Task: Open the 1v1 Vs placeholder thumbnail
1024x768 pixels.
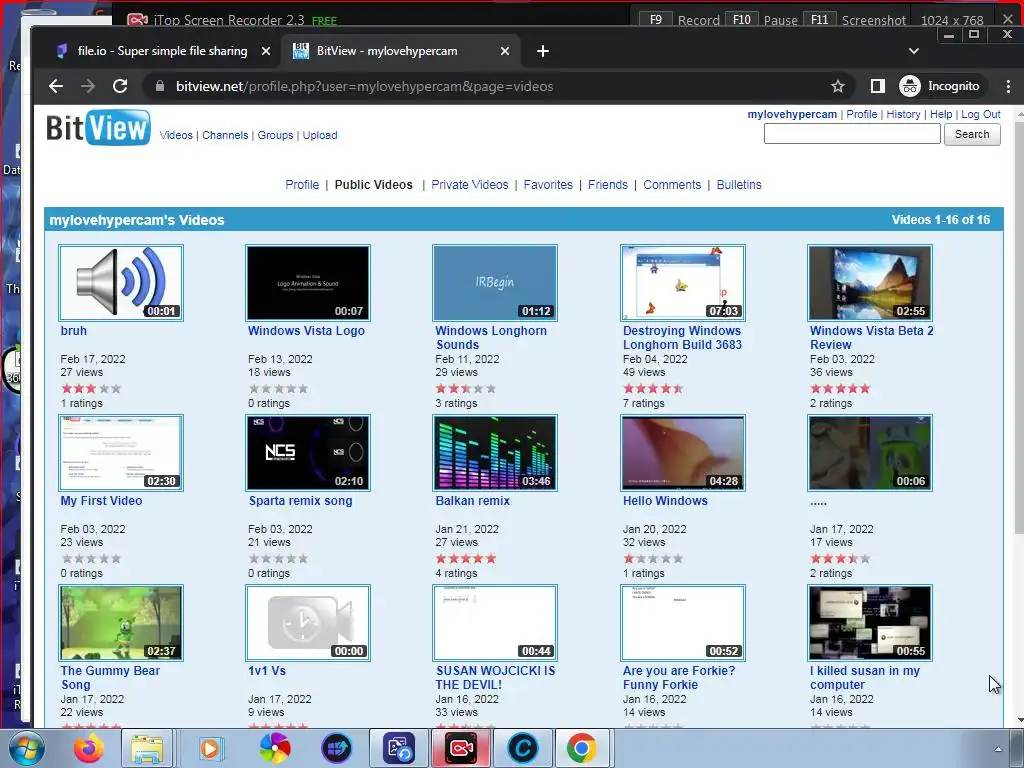Action: tap(308, 623)
